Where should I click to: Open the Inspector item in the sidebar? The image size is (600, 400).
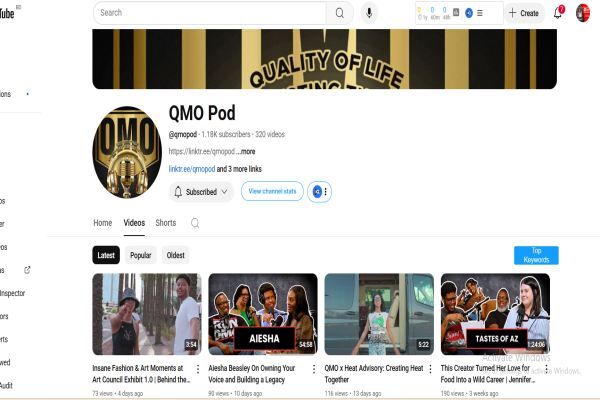pyautogui.click(x=13, y=293)
